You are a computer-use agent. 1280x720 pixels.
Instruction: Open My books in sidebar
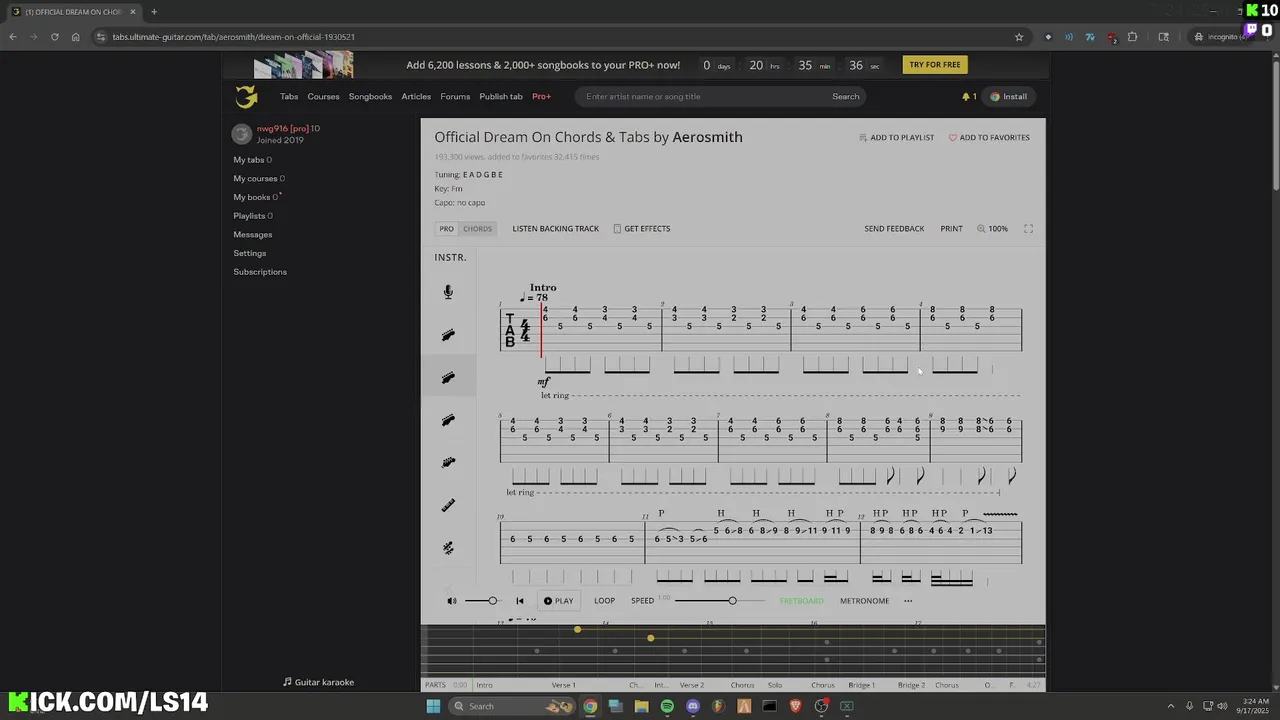coord(252,197)
